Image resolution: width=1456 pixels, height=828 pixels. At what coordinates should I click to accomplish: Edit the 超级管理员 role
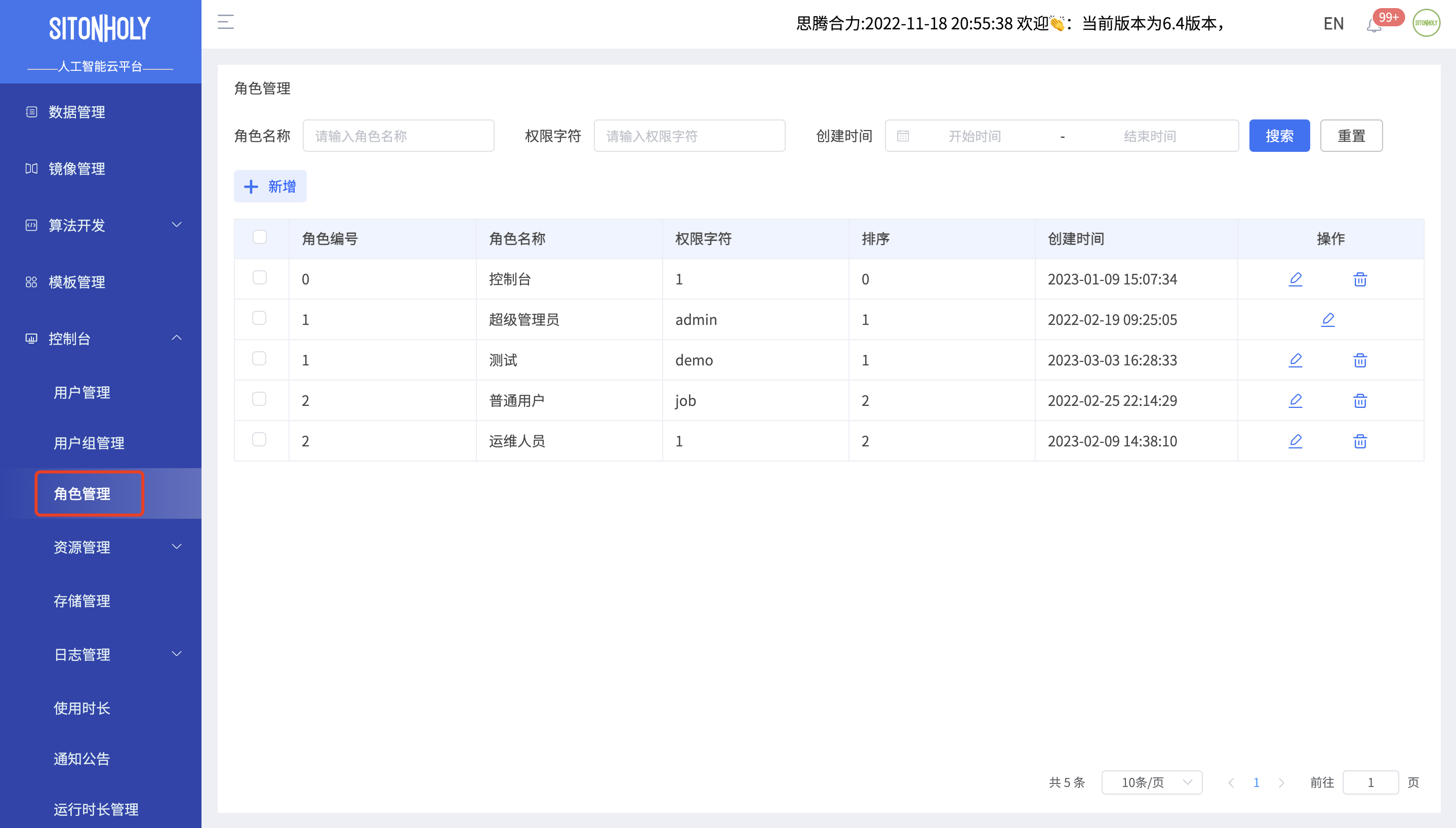tap(1327, 319)
